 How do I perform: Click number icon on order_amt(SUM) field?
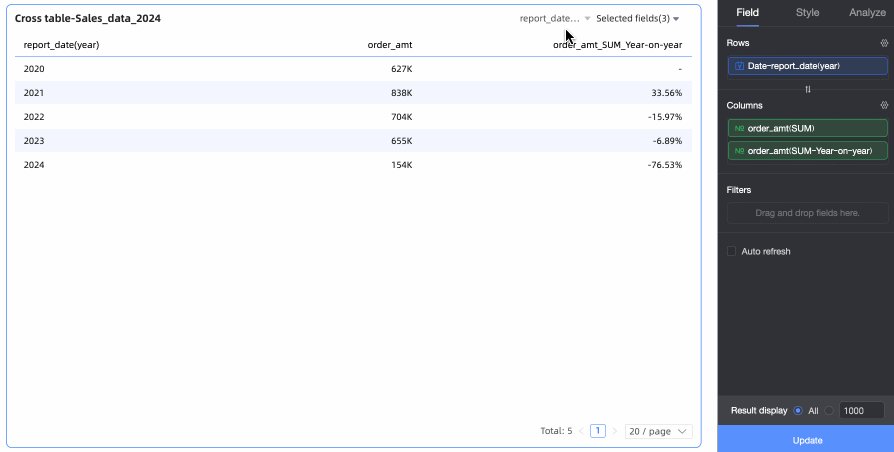point(739,128)
